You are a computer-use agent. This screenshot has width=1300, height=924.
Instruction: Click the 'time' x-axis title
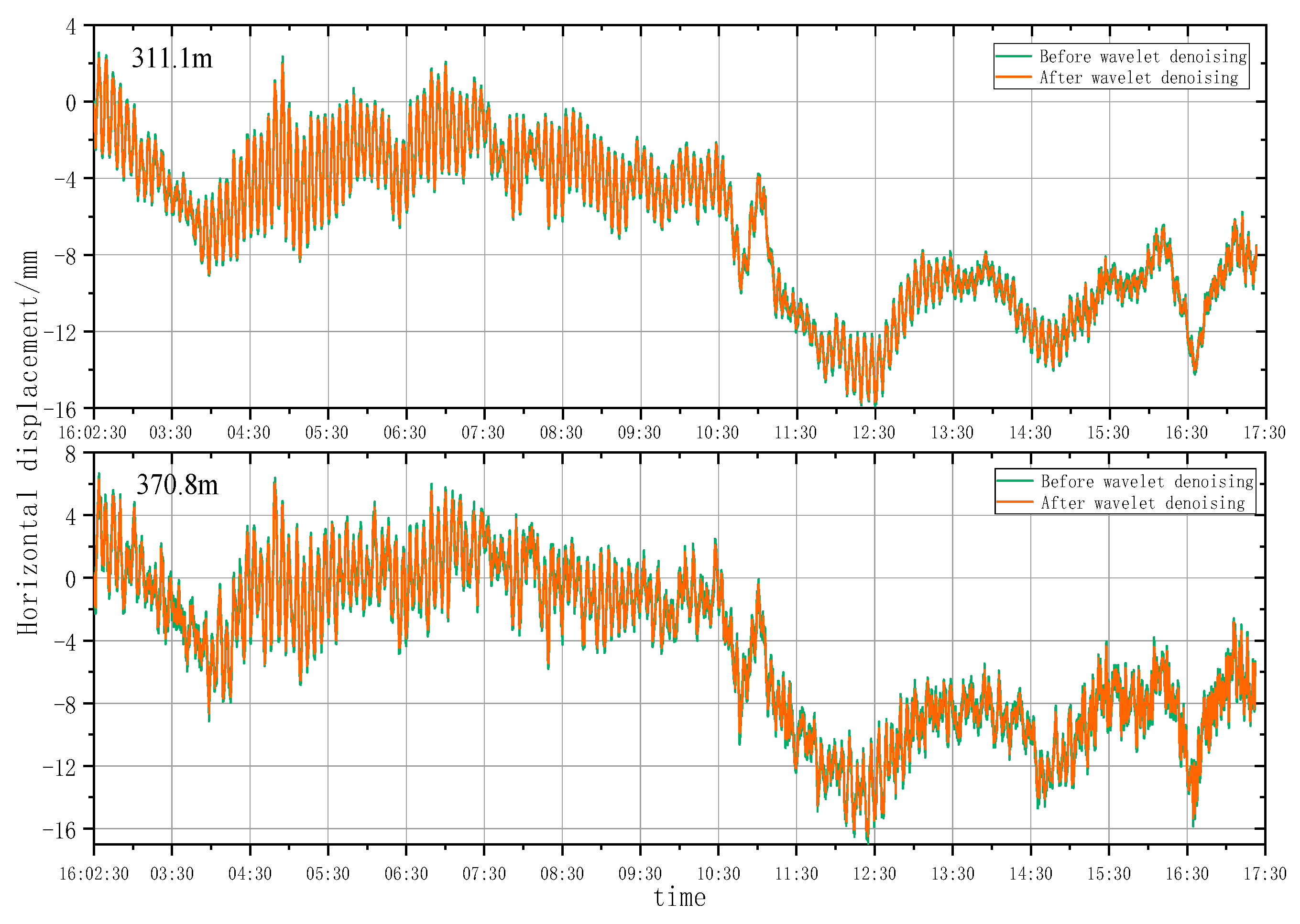(679, 898)
